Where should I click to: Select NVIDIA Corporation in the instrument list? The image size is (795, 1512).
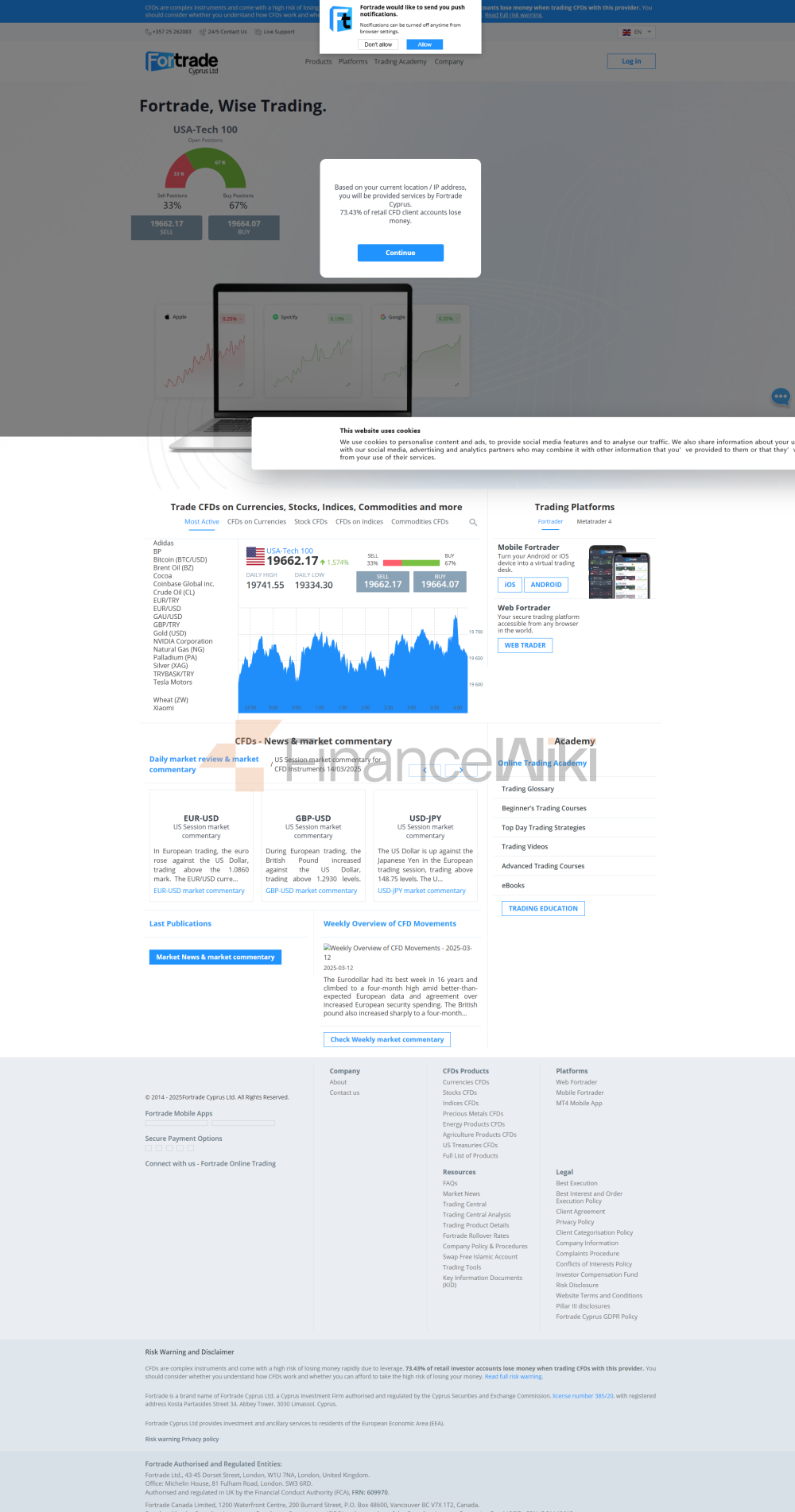[x=183, y=641]
